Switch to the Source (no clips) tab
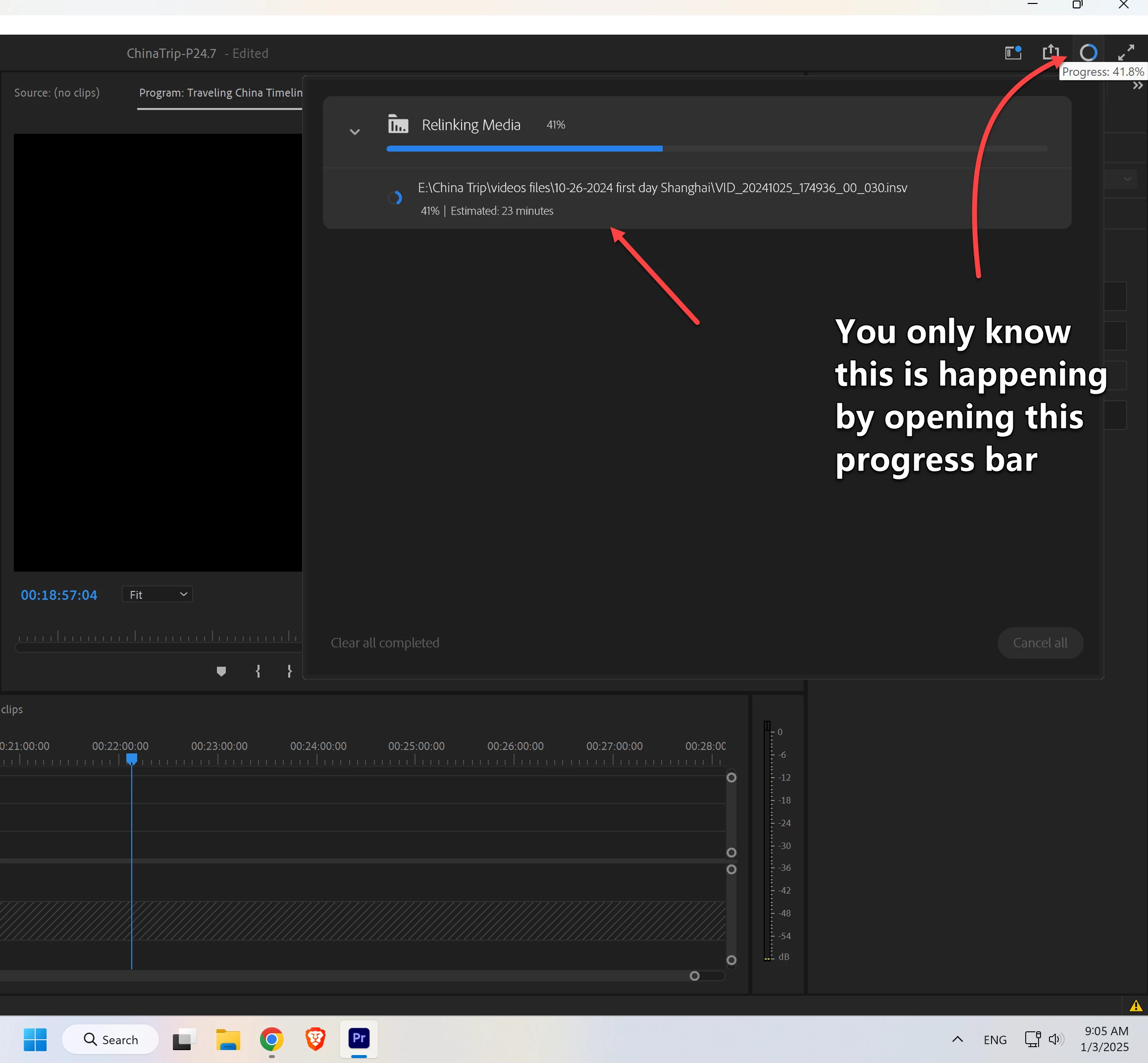This screenshot has width=1148, height=1063. [x=57, y=93]
